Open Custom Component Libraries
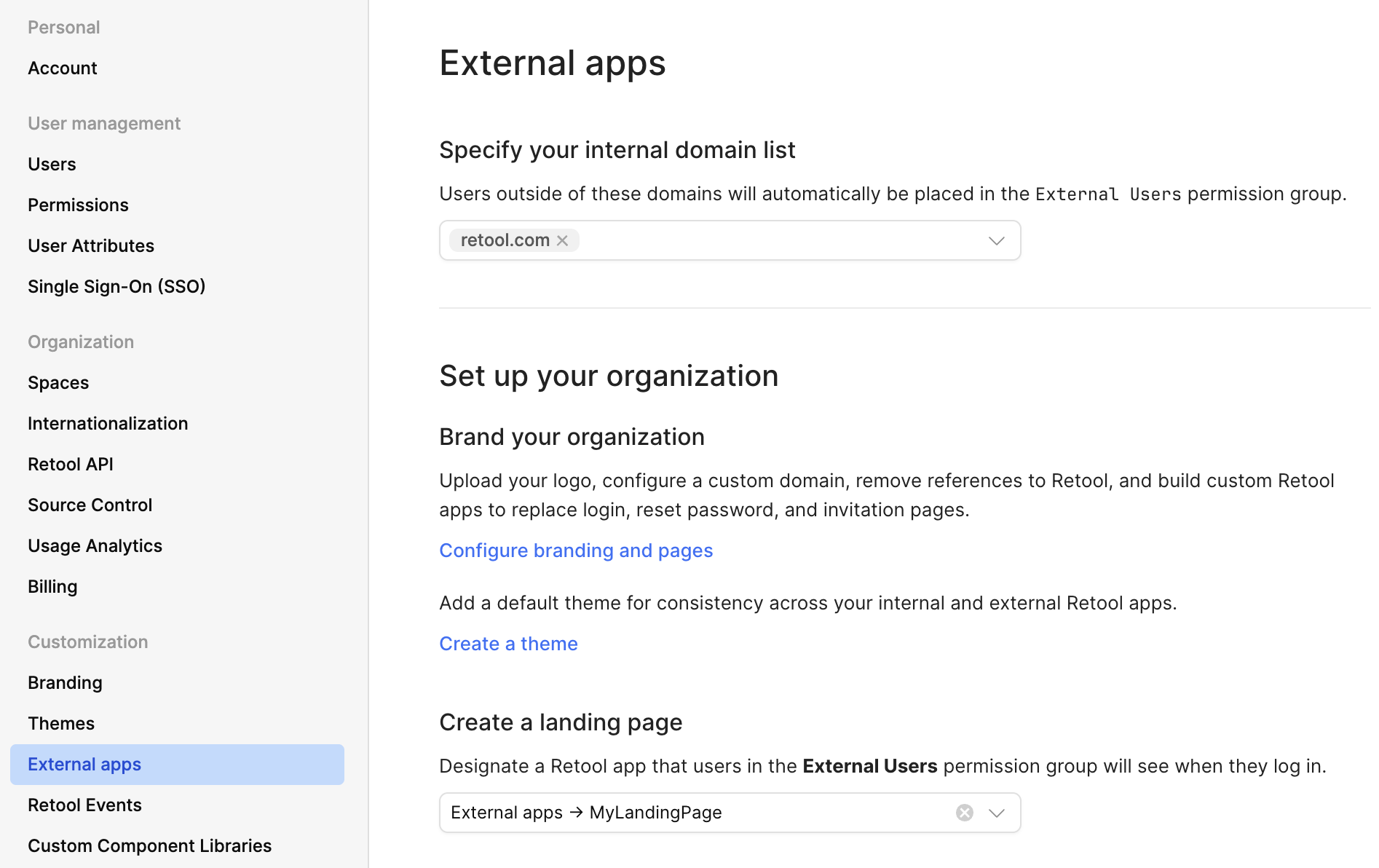 [x=149, y=846]
